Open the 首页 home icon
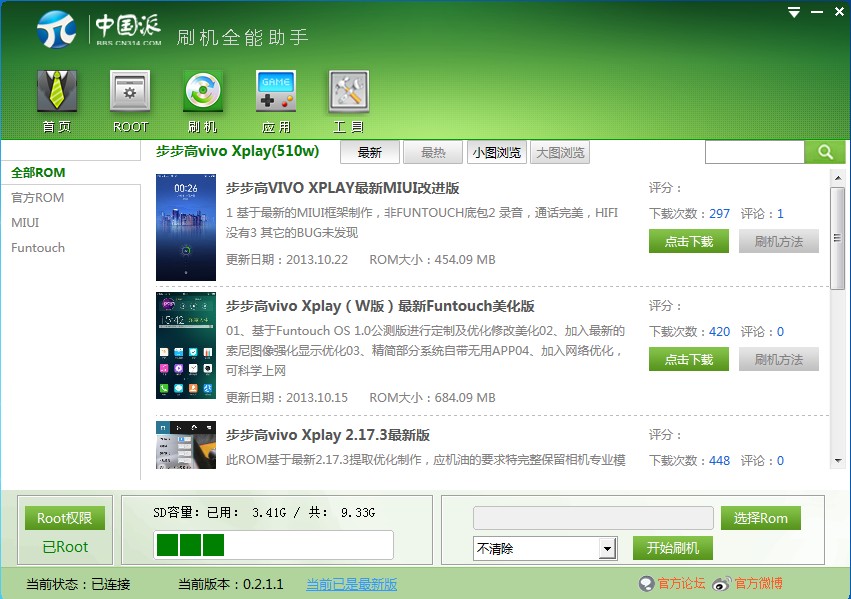 coord(57,102)
